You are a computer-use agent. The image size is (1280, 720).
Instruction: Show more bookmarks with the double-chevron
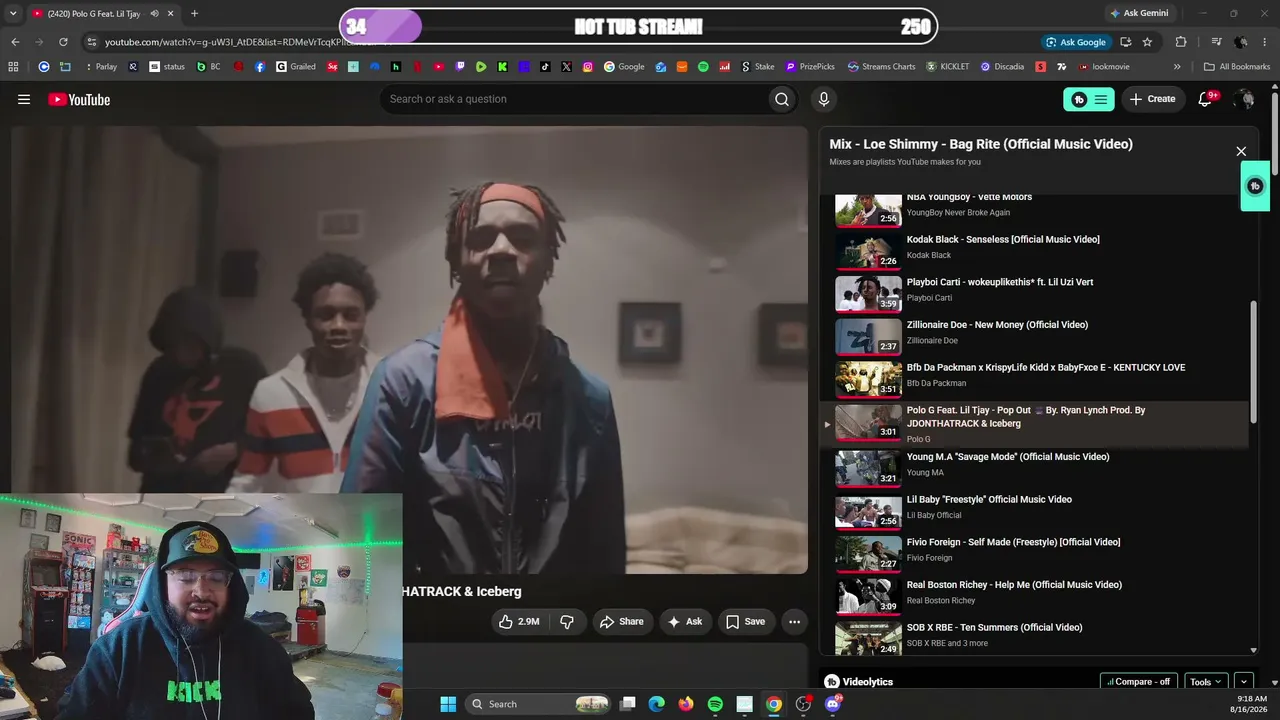click(x=1177, y=67)
